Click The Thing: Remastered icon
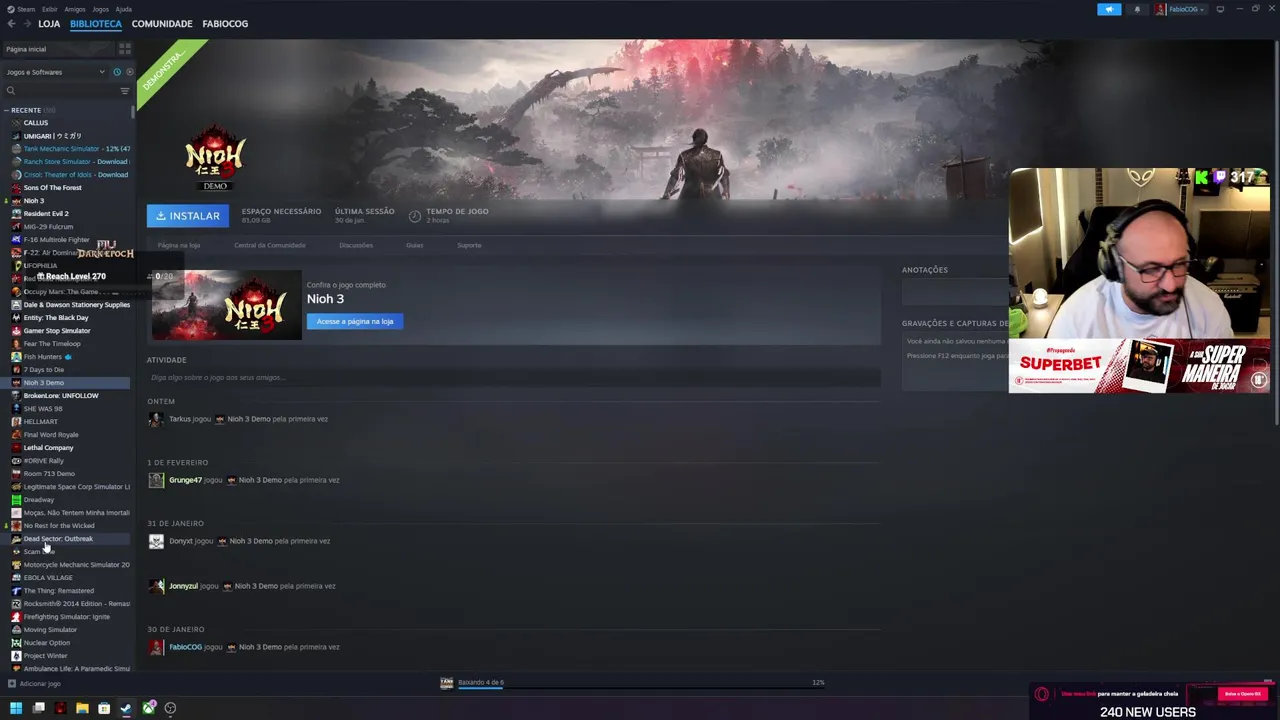This screenshot has height=720, width=1280. [x=16, y=591]
